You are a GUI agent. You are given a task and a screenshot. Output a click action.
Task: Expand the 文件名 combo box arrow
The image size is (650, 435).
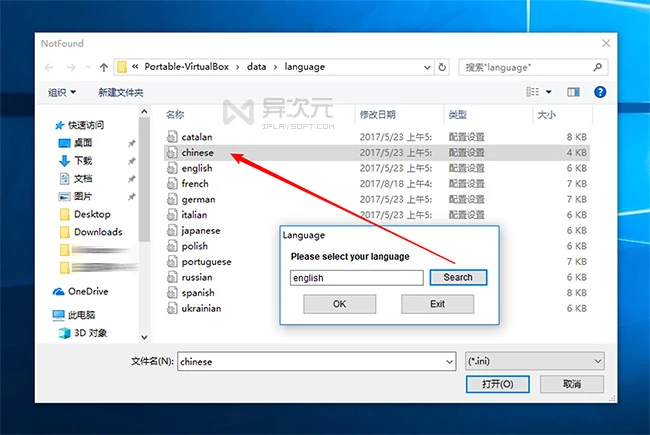coord(449,362)
